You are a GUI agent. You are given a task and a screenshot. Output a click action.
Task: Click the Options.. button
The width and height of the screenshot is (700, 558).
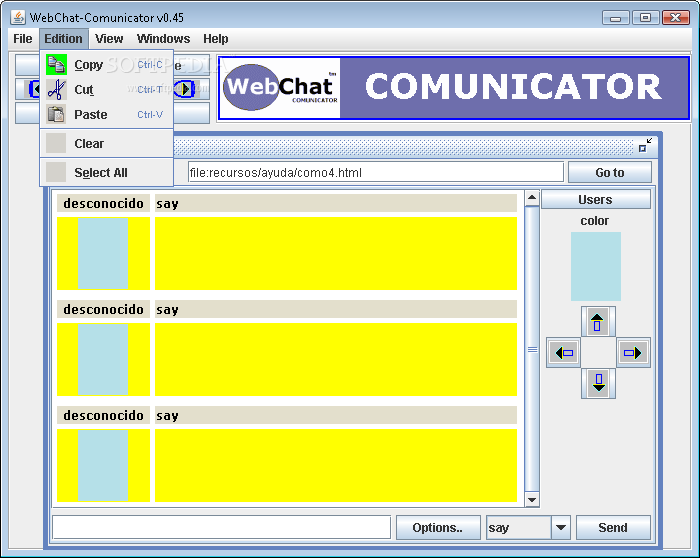click(x=438, y=528)
